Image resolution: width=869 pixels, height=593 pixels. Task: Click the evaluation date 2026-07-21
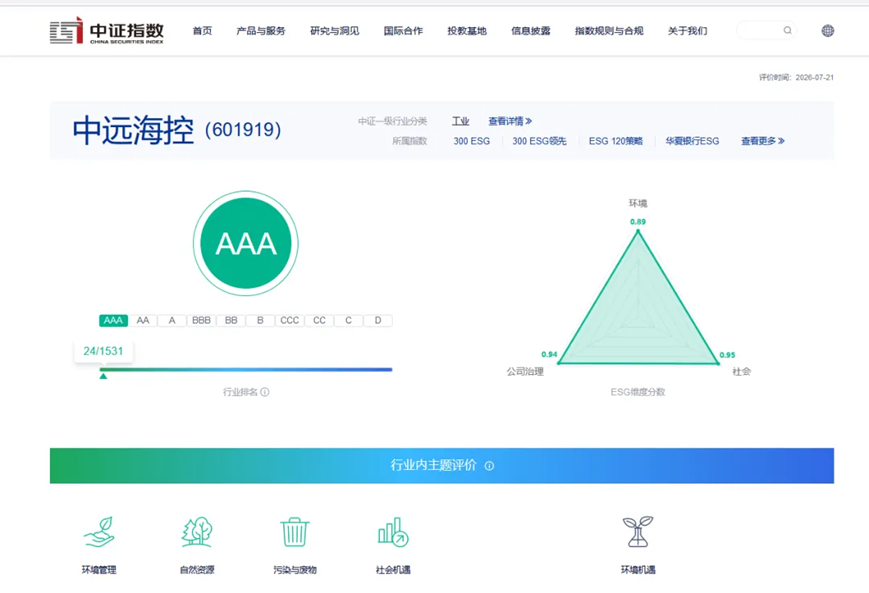pos(815,78)
